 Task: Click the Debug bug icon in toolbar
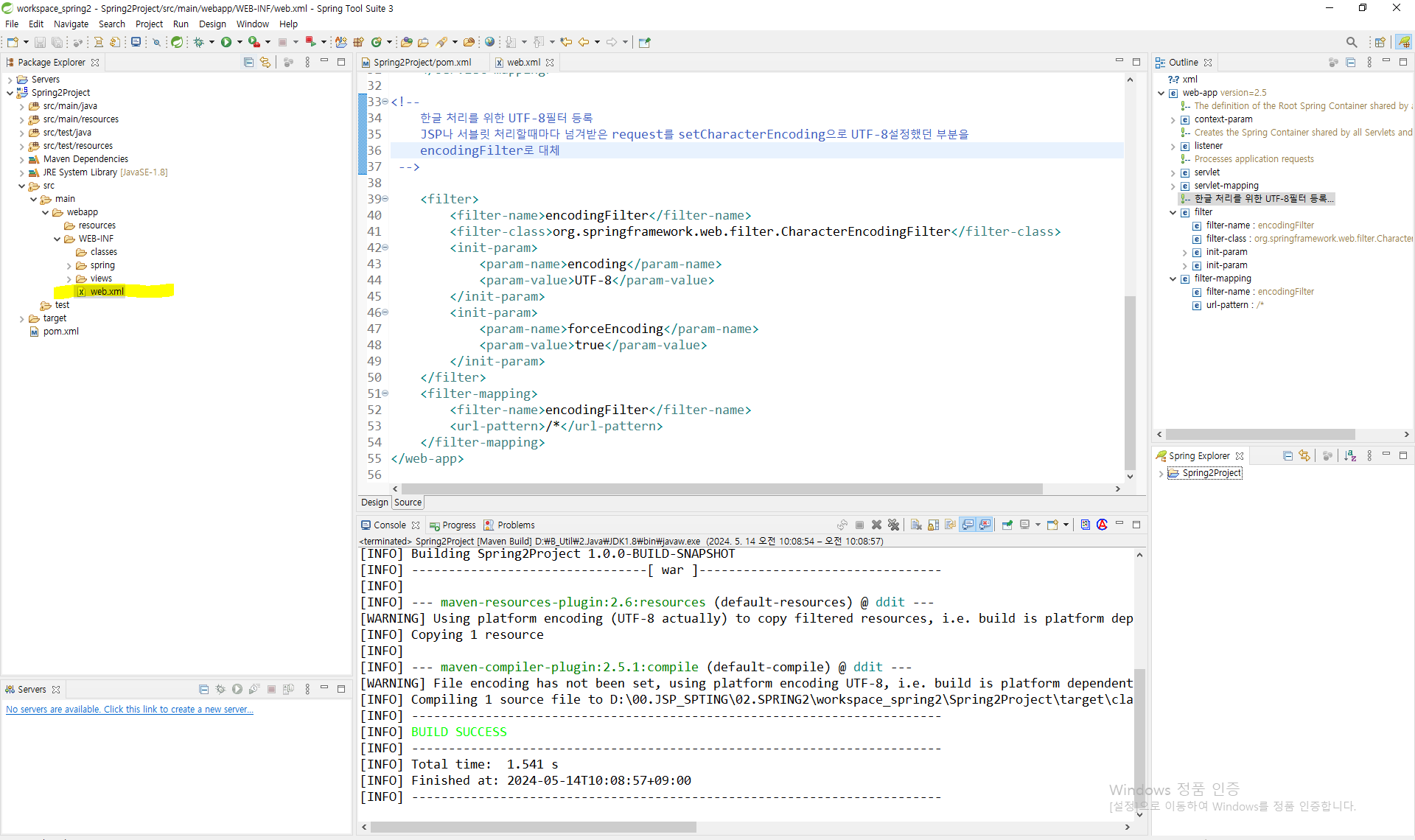click(199, 42)
